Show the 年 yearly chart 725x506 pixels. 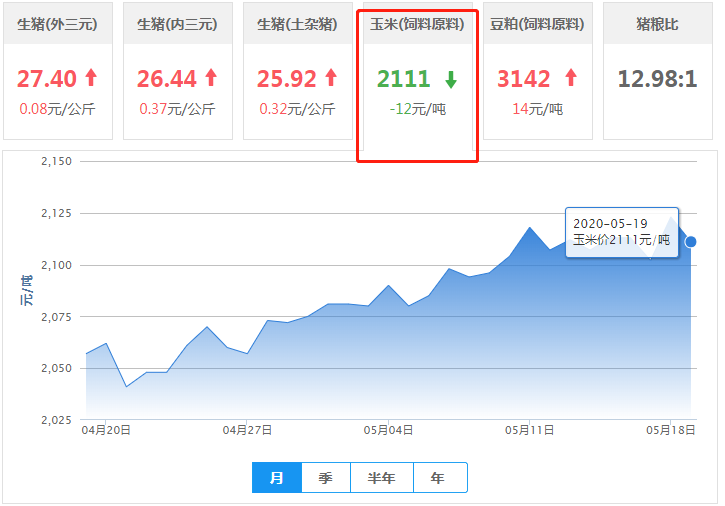coord(438,478)
